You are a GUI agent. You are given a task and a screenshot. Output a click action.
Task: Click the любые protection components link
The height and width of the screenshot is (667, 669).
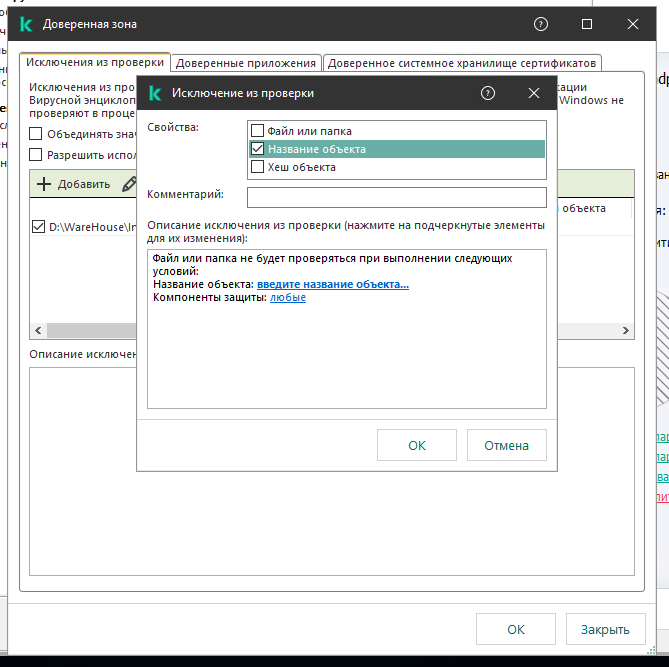tap(288, 297)
